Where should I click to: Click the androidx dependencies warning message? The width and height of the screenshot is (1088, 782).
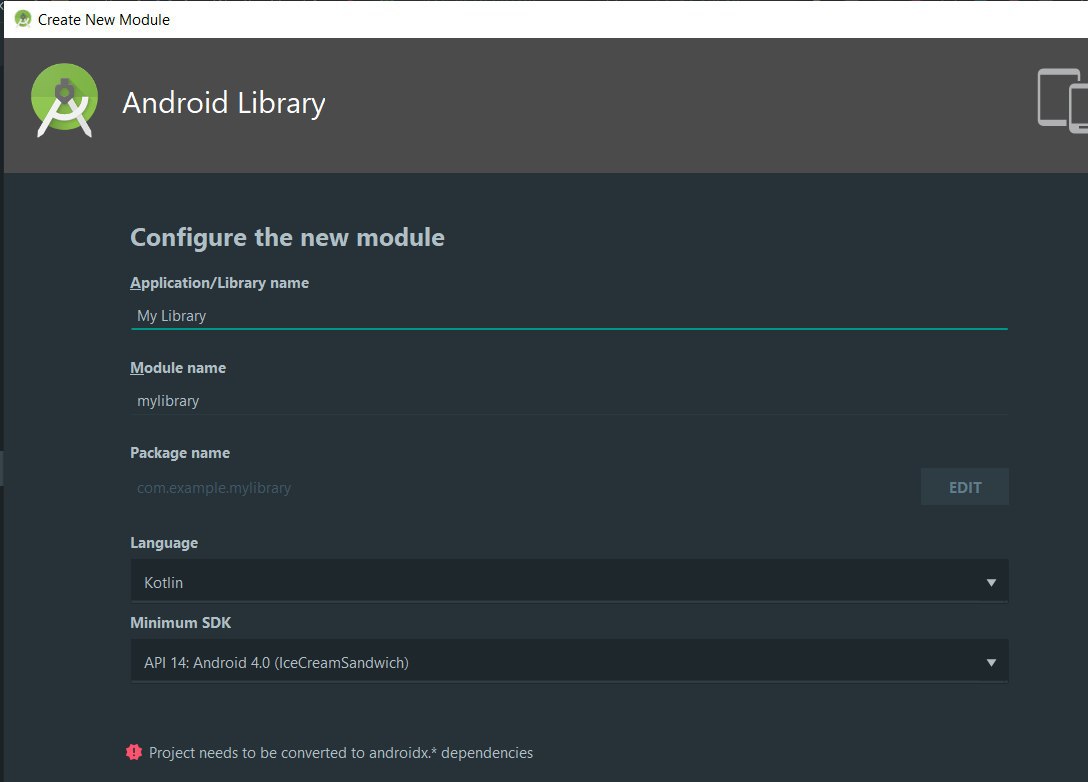coord(341,753)
